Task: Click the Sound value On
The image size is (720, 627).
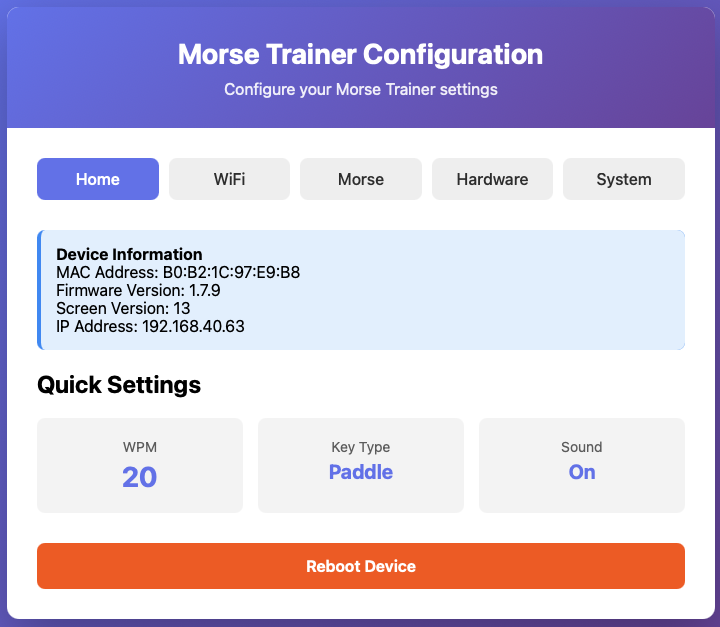Action: click(582, 472)
